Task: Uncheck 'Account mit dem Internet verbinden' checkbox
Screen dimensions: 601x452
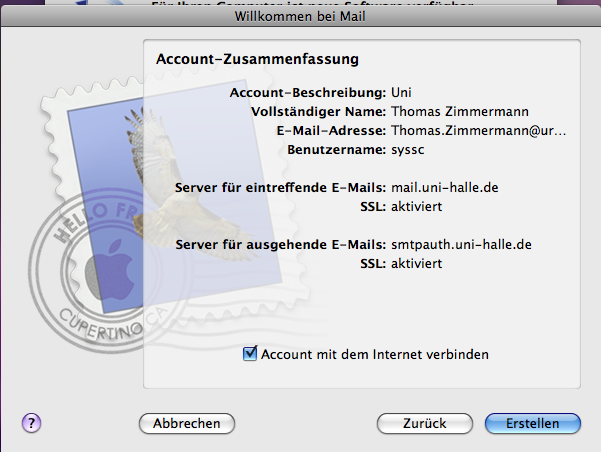Action: click(250, 353)
